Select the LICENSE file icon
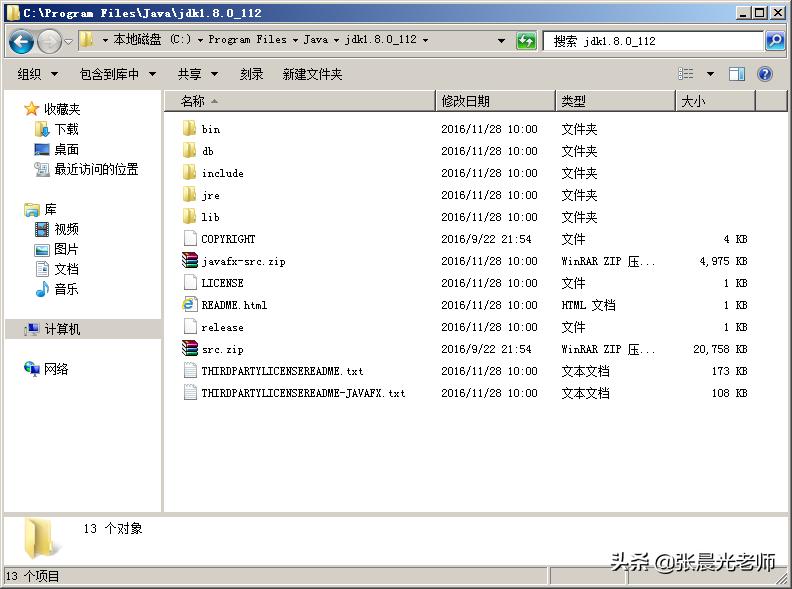792x589 pixels. tap(190, 282)
